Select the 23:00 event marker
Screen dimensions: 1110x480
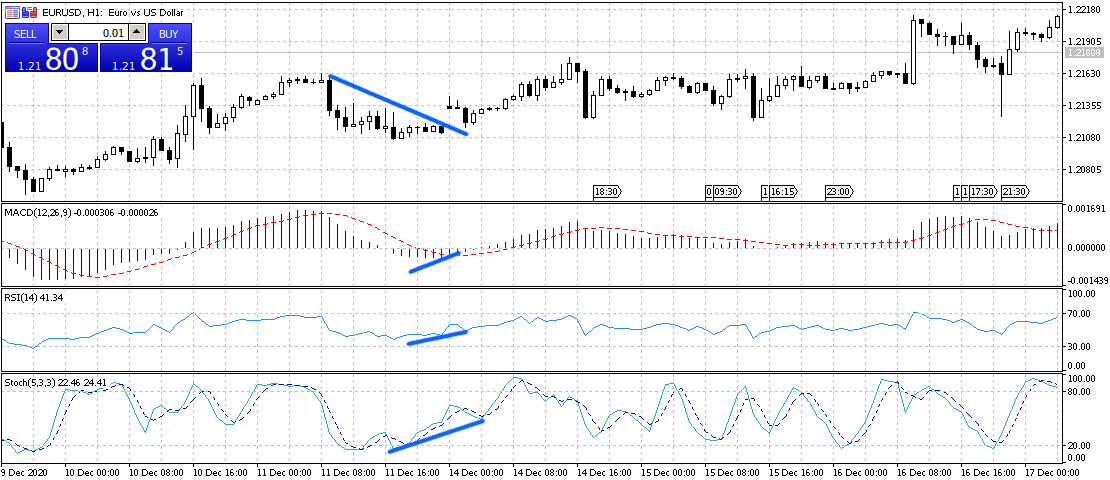(x=838, y=191)
